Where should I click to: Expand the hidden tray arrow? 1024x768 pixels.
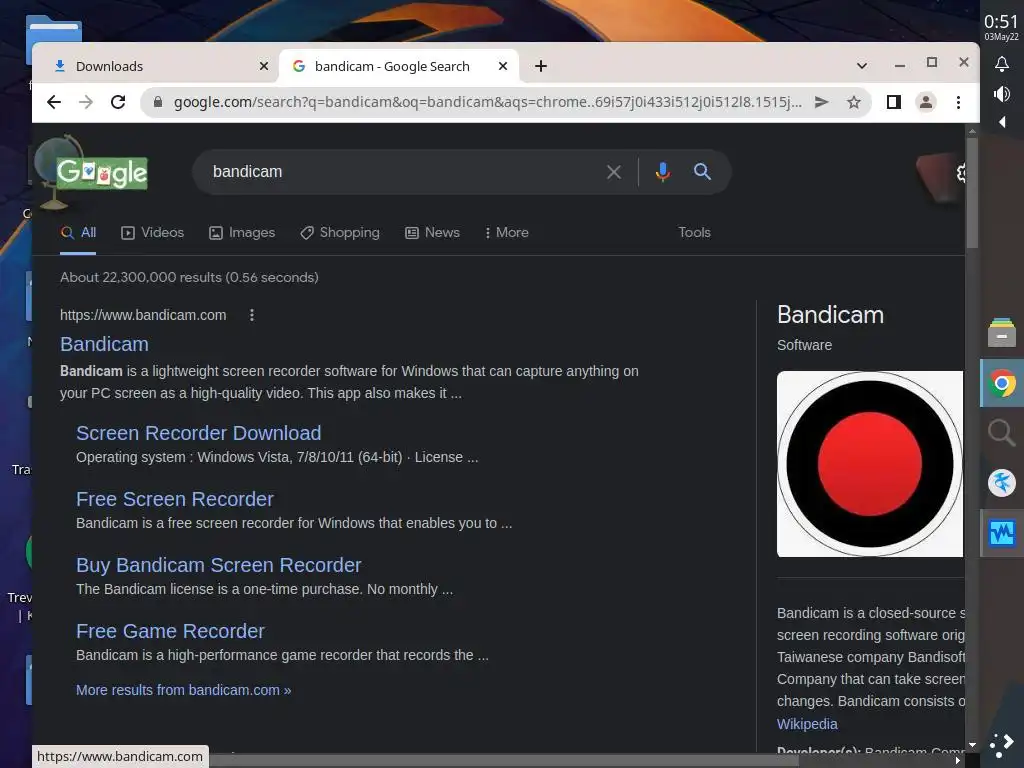click(x=1002, y=122)
